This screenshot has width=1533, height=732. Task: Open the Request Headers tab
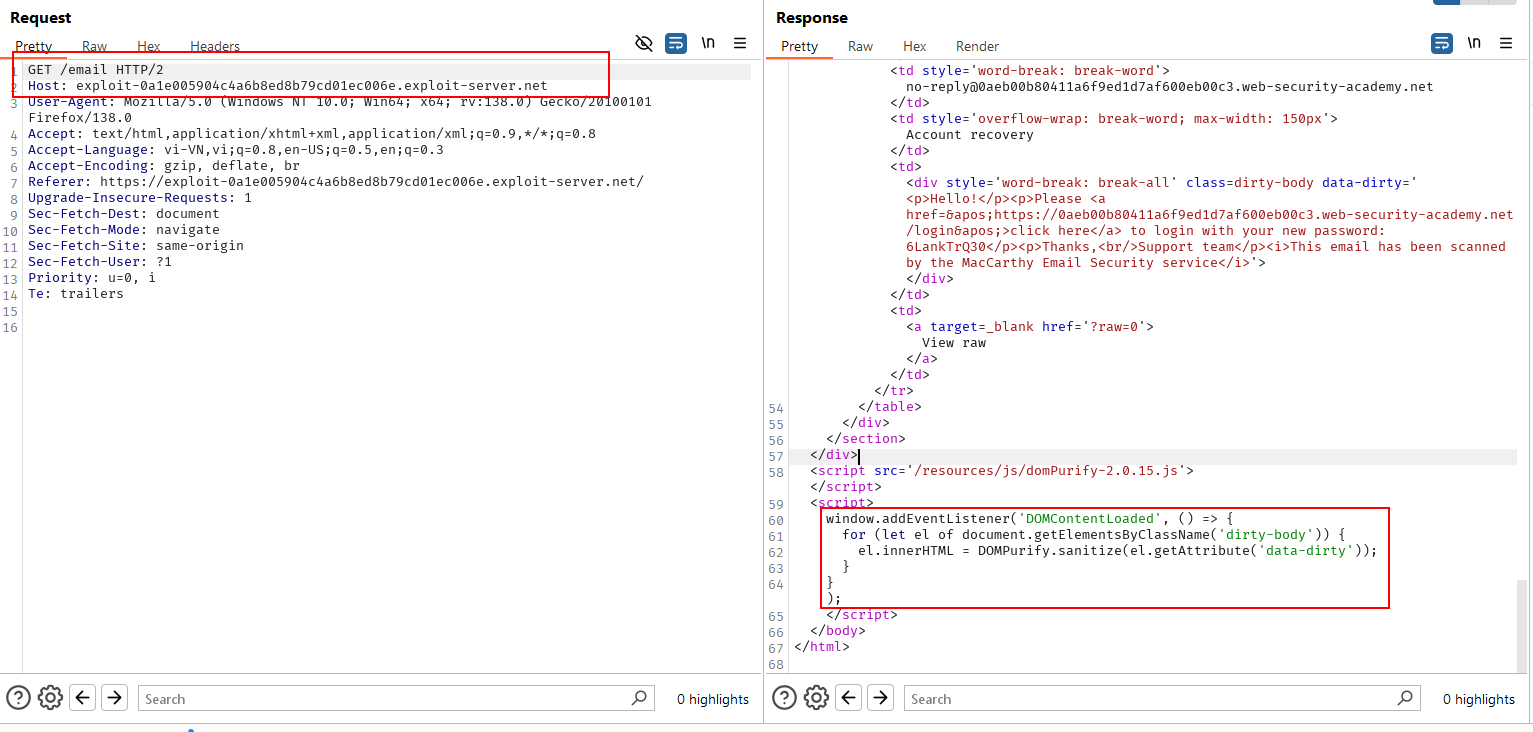[x=215, y=46]
